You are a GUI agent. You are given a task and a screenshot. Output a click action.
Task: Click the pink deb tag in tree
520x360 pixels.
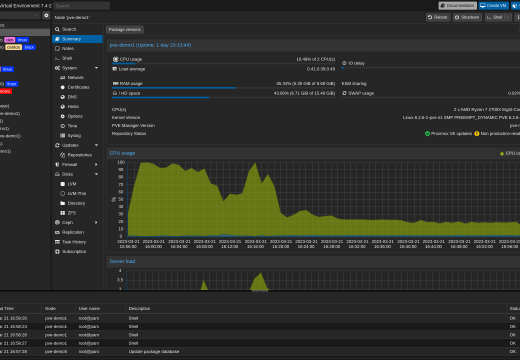[10, 40]
